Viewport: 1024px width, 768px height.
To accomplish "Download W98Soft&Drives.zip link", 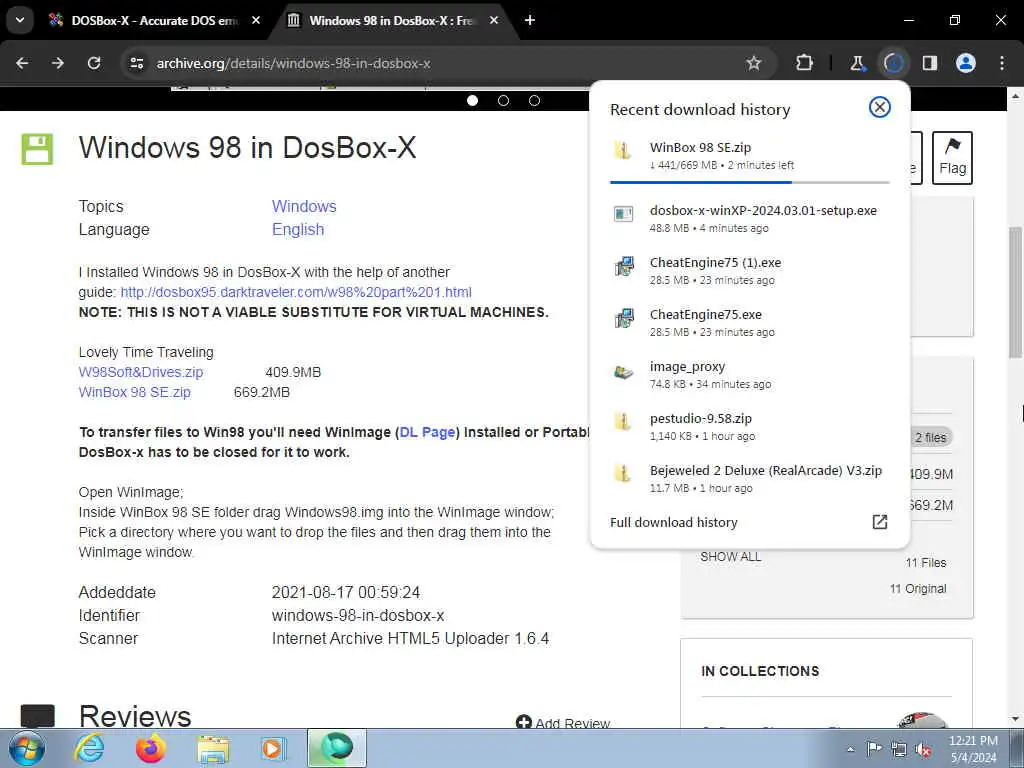I will 141,372.
